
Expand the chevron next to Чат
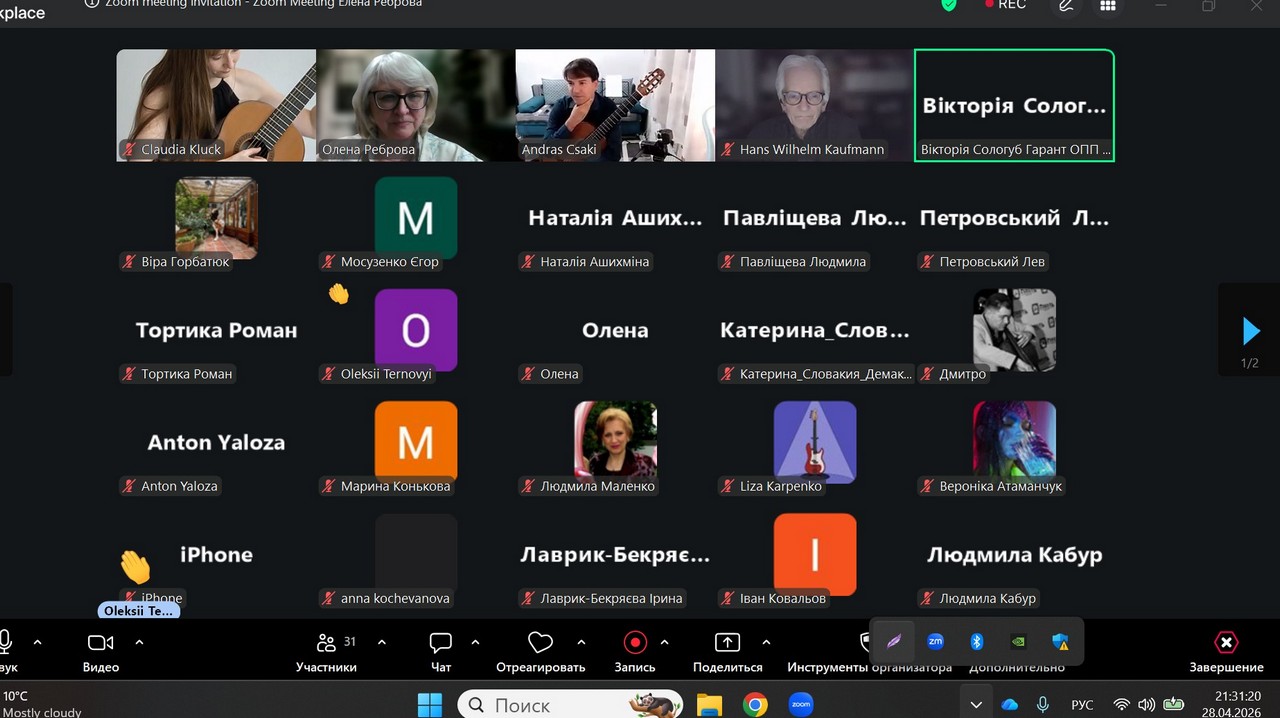[x=475, y=642]
